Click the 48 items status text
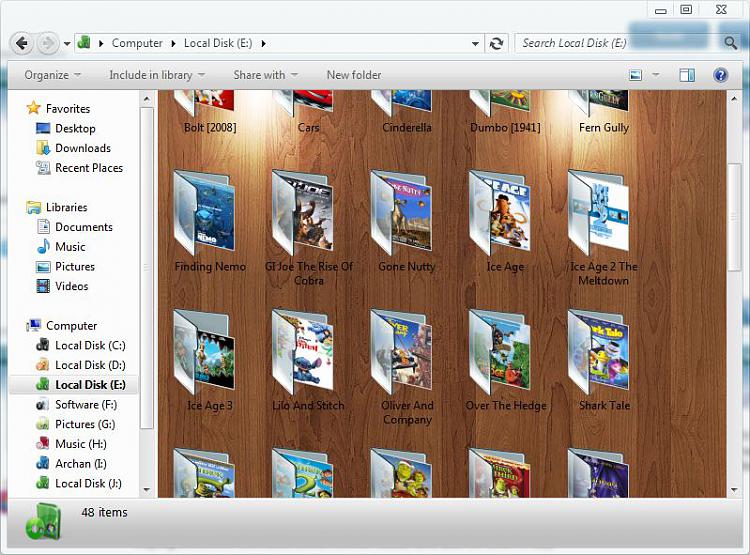The height and width of the screenshot is (555, 750). coord(104,512)
